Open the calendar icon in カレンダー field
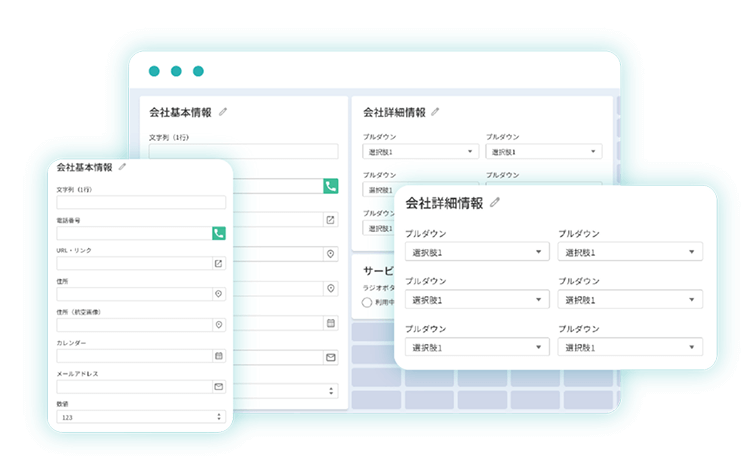 219,356
